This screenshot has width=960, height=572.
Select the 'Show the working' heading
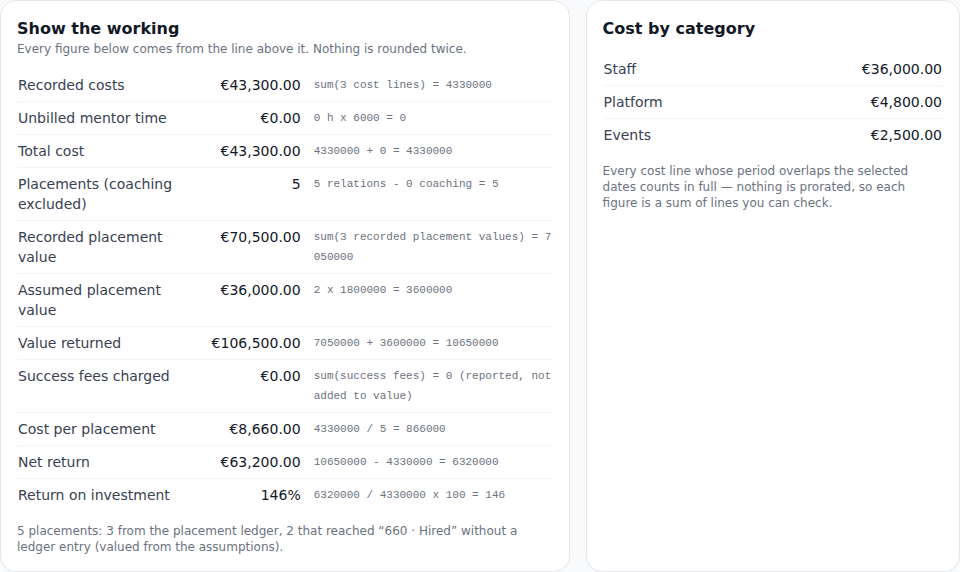(98, 28)
